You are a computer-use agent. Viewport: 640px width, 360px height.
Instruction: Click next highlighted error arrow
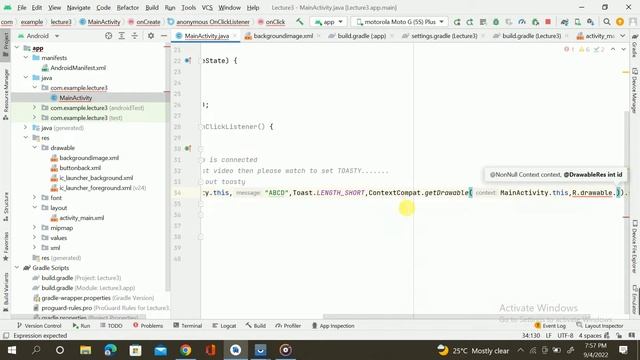click(624, 49)
